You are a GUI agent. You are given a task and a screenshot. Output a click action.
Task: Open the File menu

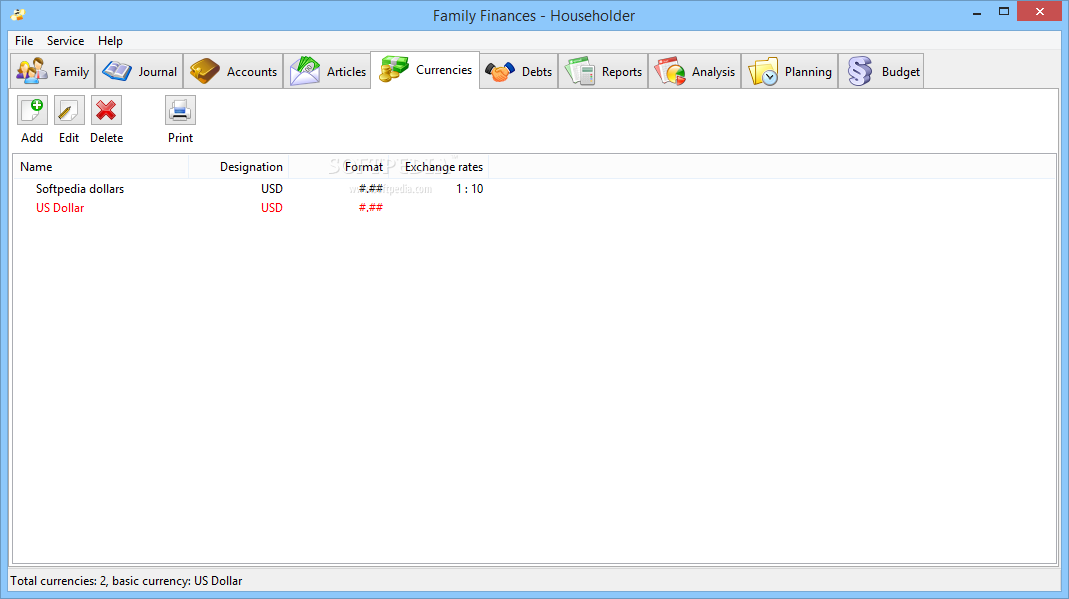point(24,41)
